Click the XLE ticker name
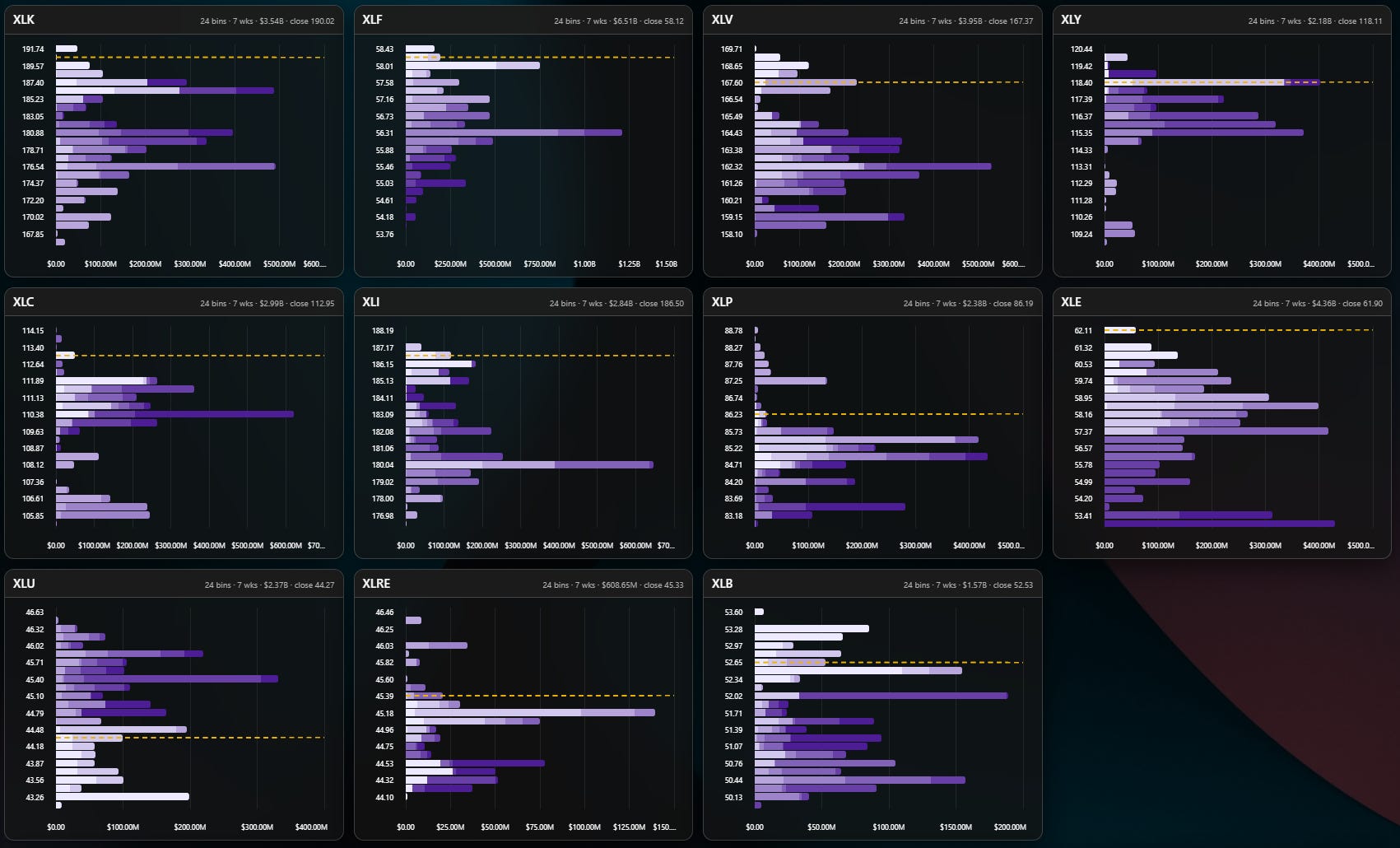This screenshot has width=1400, height=848. (1071, 302)
